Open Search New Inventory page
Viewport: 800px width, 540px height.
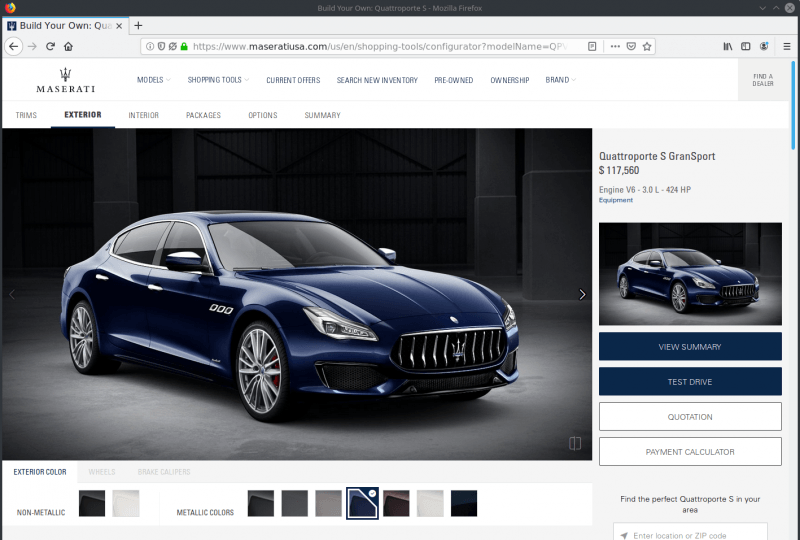(x=377, y=80)
